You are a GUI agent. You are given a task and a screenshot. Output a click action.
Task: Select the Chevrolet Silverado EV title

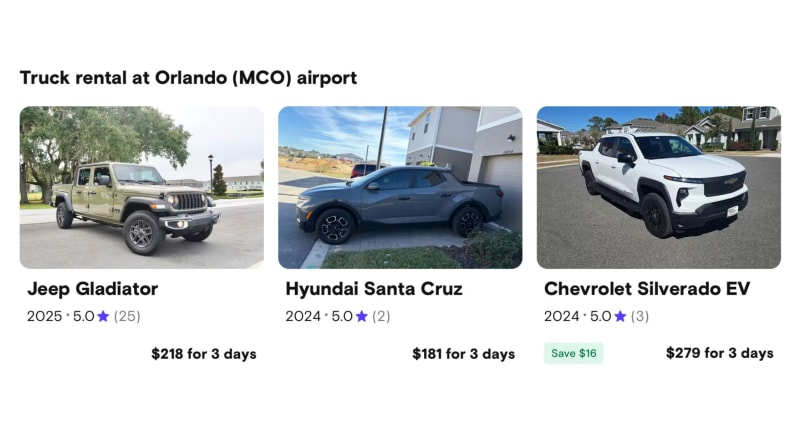[x=647, y=289]
